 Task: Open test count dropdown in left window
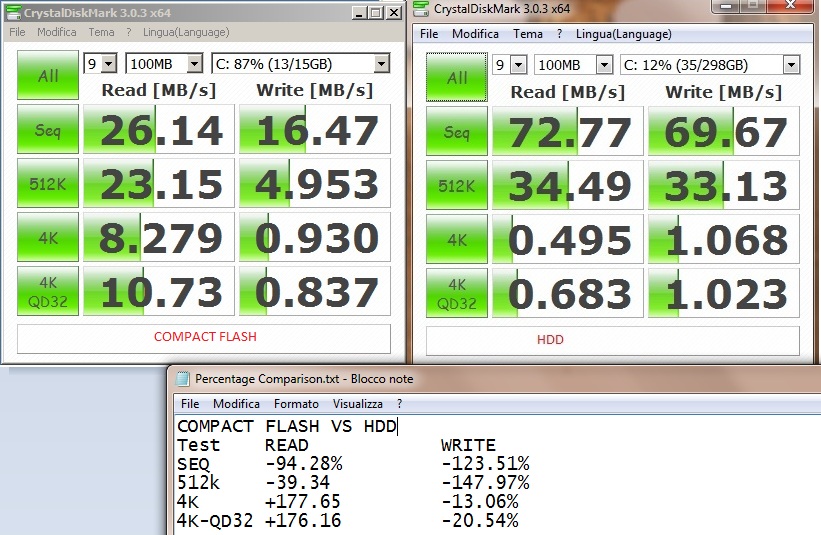click(109, 64)
